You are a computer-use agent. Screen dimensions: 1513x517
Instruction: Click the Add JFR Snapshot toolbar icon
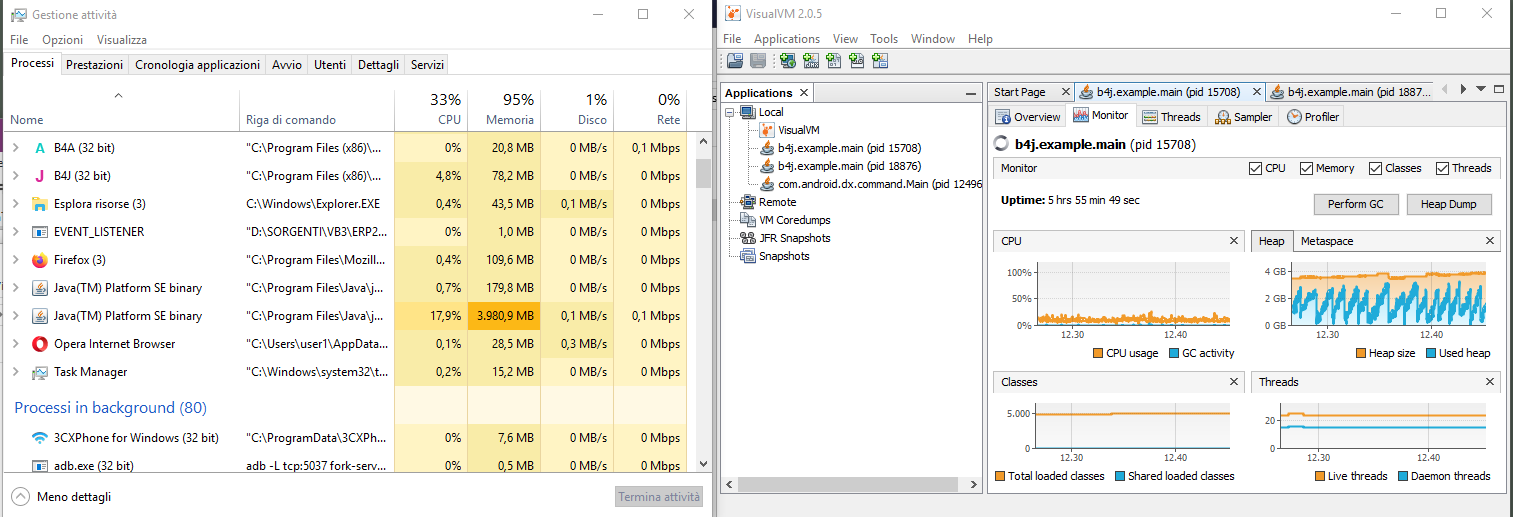click(857, 61)
